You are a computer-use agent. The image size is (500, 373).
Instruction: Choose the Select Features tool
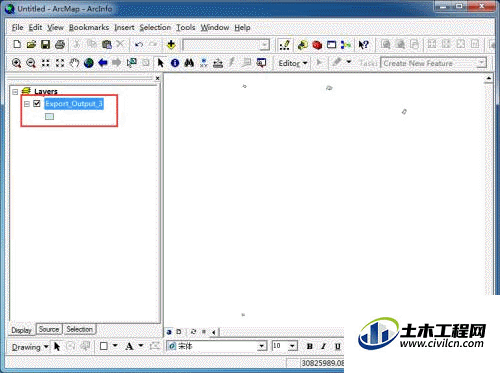click(x=131, y=63)
